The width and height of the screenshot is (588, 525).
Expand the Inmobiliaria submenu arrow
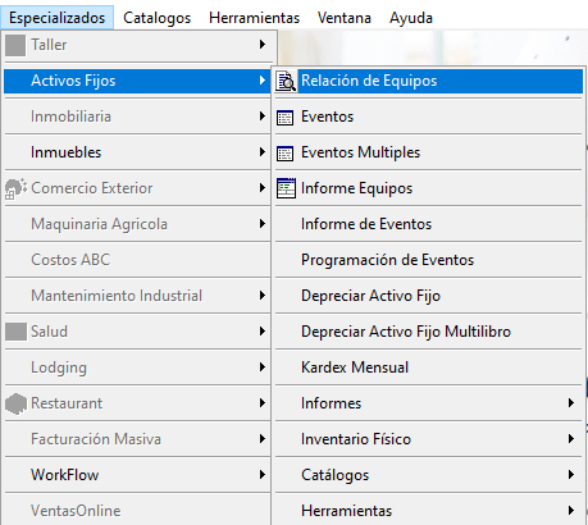click(x=262, y=116)
